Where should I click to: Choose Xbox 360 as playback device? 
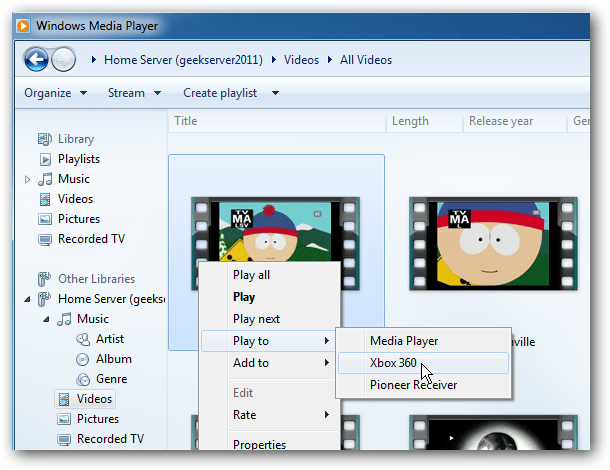(x=424, y=363)
